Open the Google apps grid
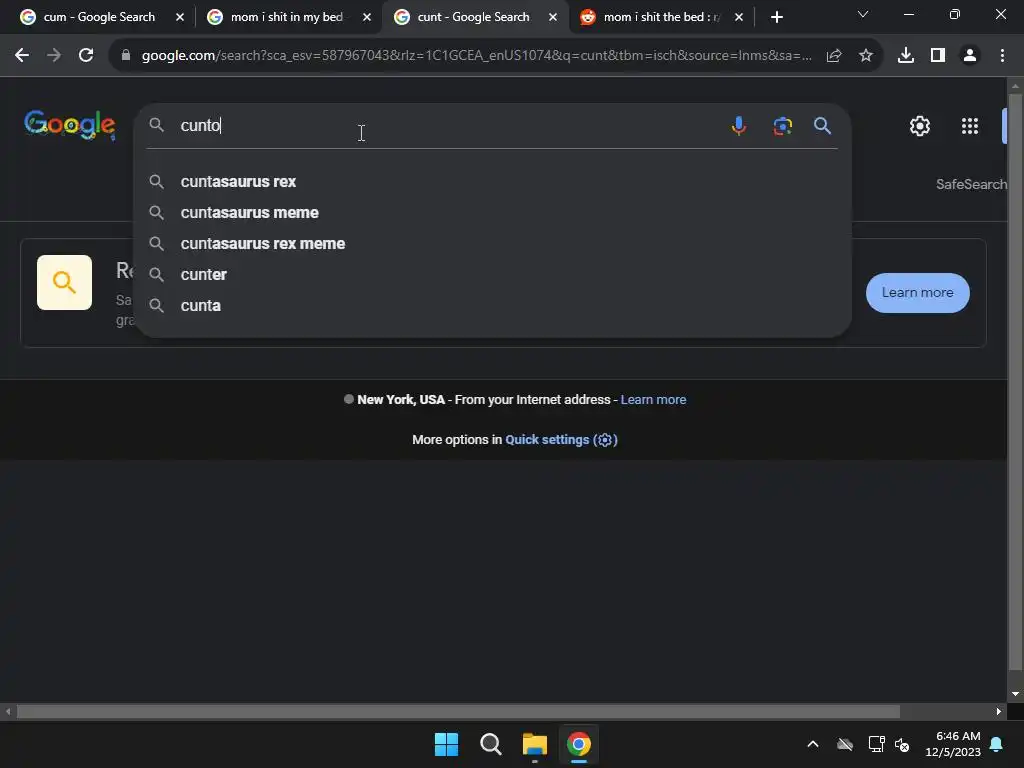 970,125
